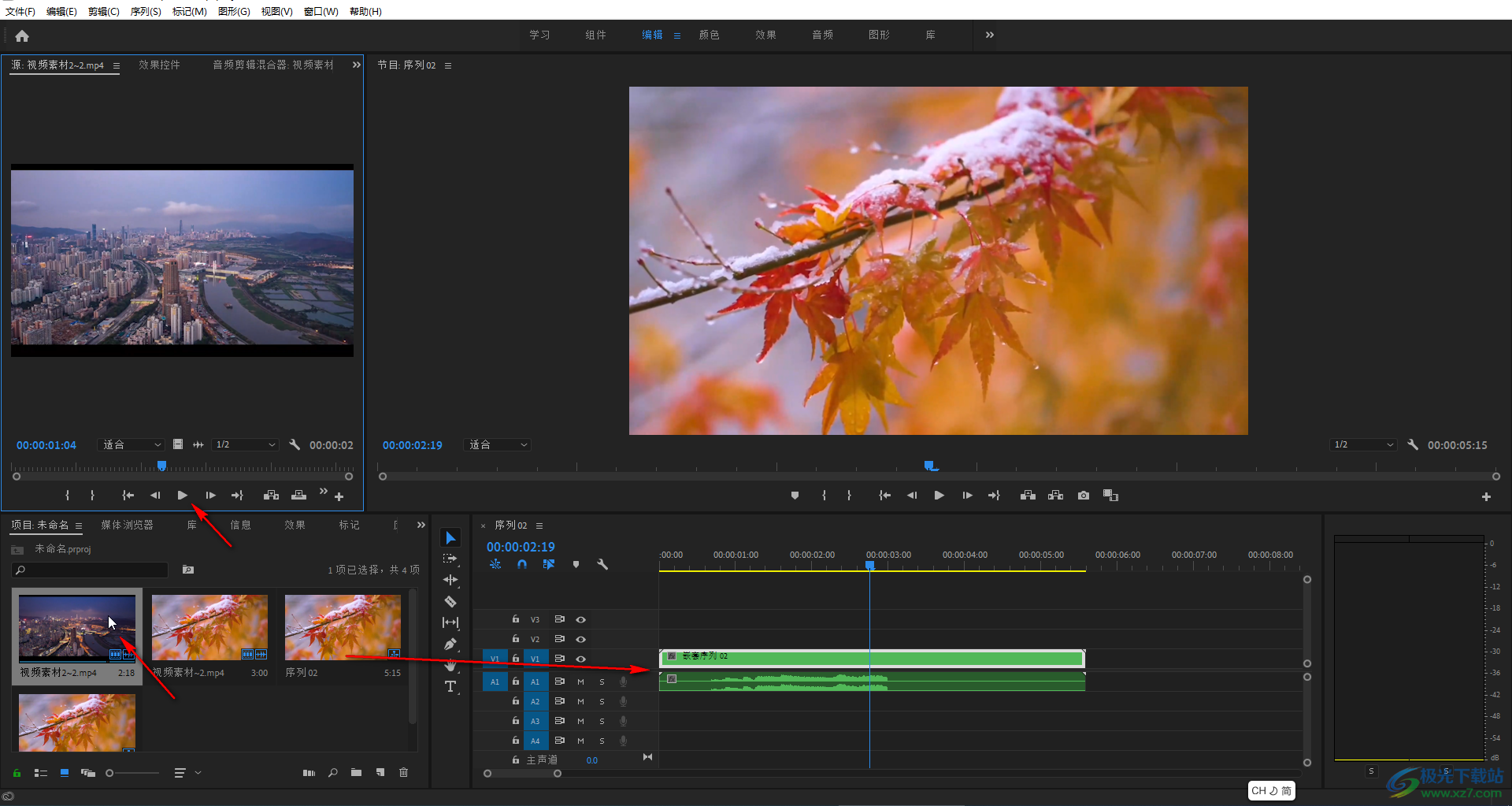The image size is (1512, 806).
Task: Solo track A2
Action: 602,702
